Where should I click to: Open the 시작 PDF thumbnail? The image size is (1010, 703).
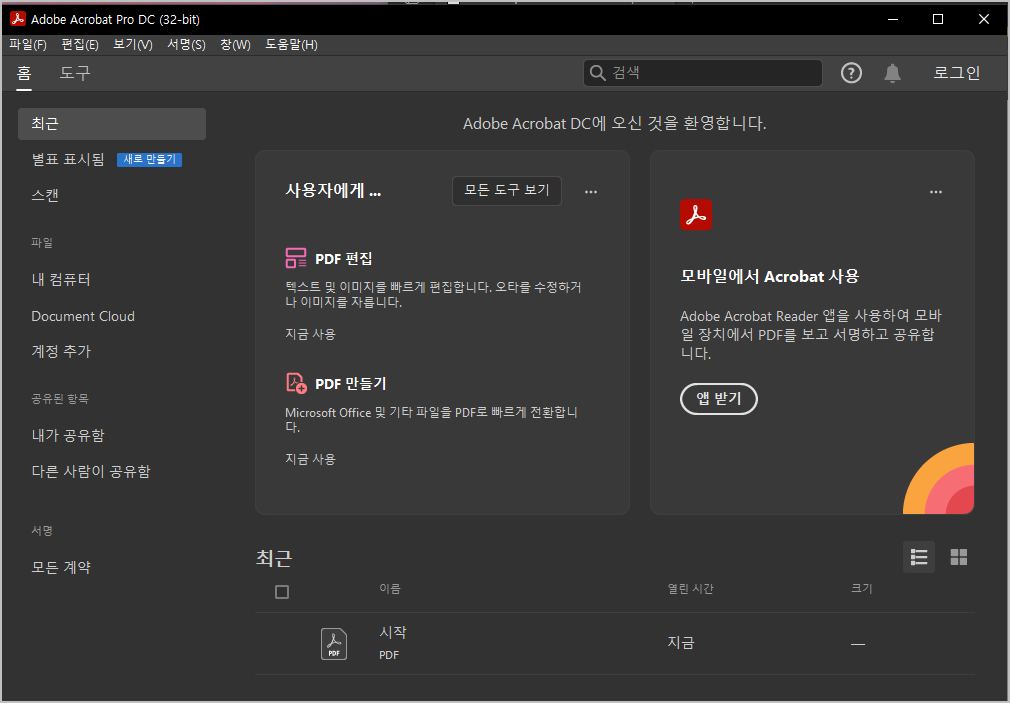(x=333, y=643)
